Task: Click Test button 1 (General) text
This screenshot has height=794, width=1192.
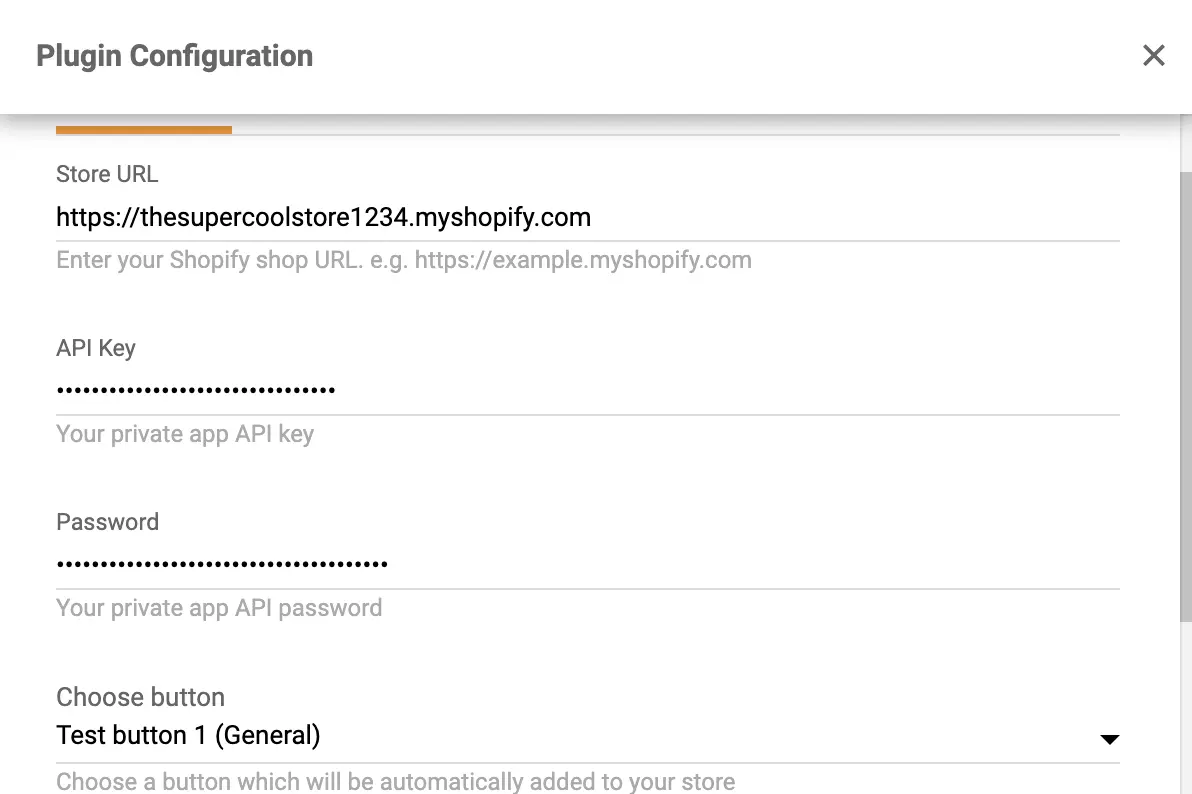Action: click(x=188, y=735)
